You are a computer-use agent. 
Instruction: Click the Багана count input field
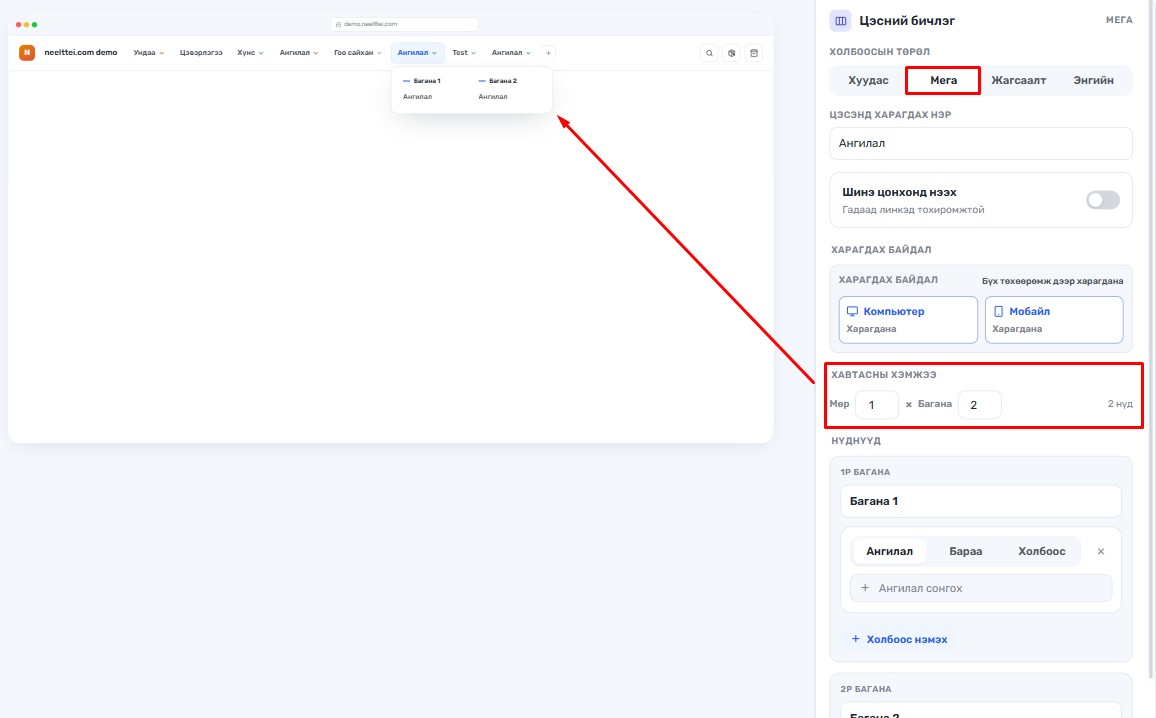[x=979, y=405]
